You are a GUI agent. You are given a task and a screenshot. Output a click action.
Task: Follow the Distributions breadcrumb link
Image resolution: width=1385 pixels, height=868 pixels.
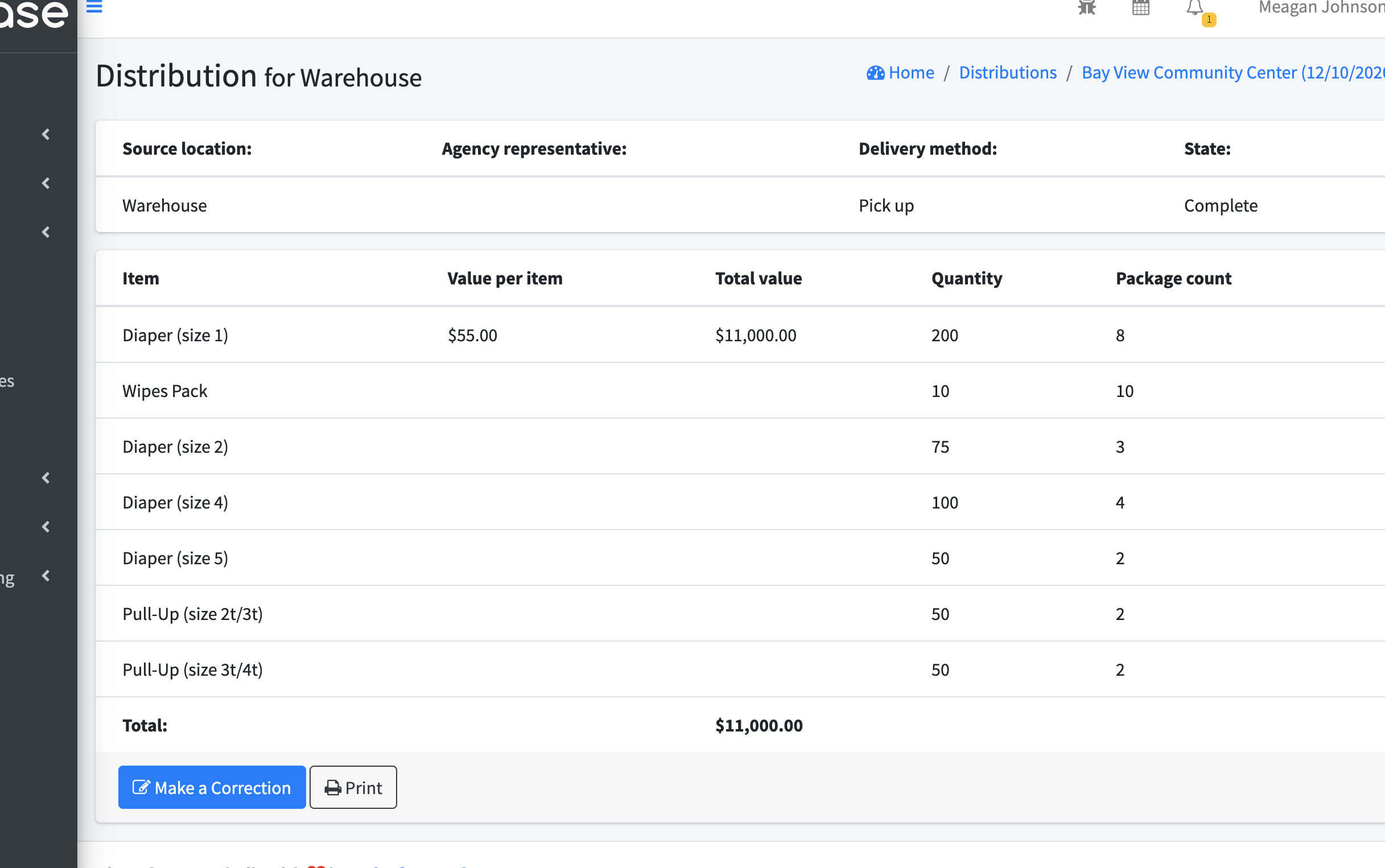pos(1008,73)
